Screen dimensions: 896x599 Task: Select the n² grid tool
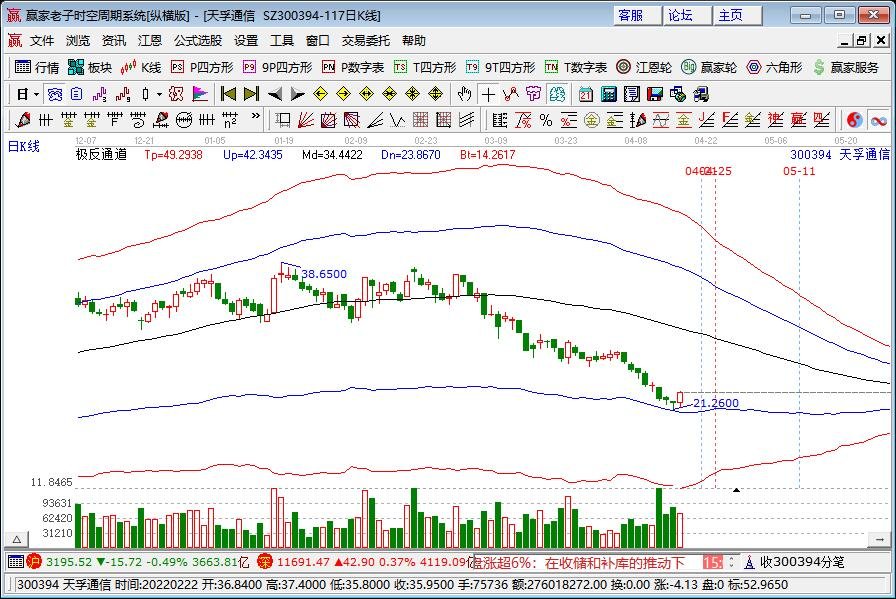click(x=230, y=120)
